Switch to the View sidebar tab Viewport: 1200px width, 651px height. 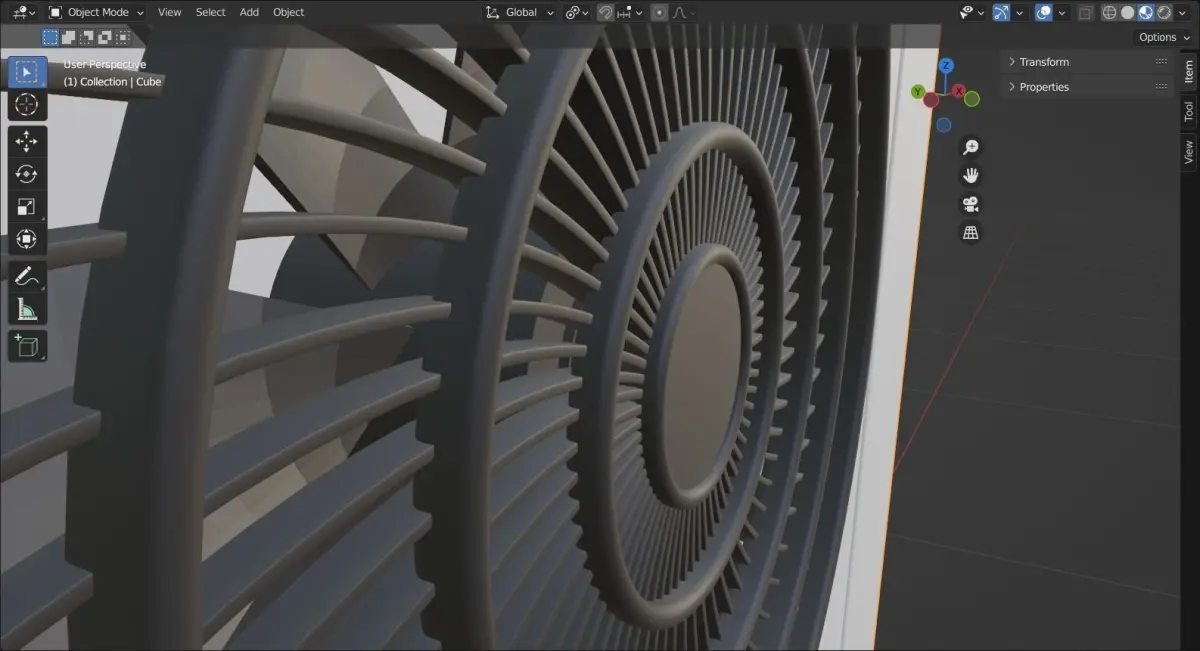point(1189,152)
